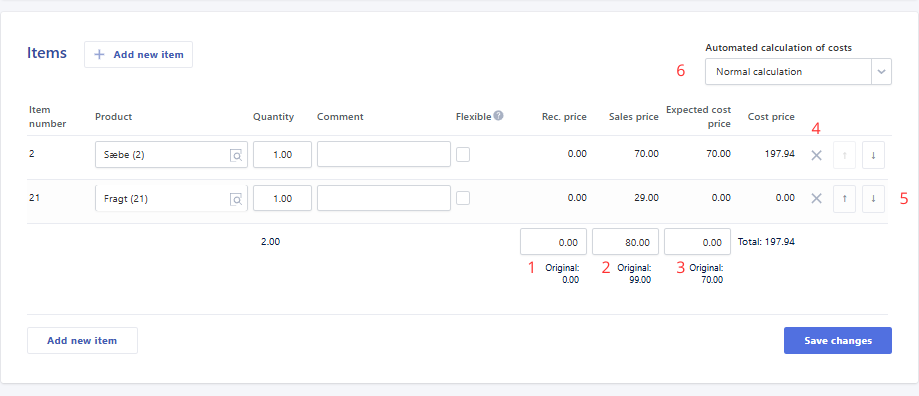Viewport: 919px width, 396px height.
Task: Expand the Automated calculation dropdown arrow
Action: 881,71
